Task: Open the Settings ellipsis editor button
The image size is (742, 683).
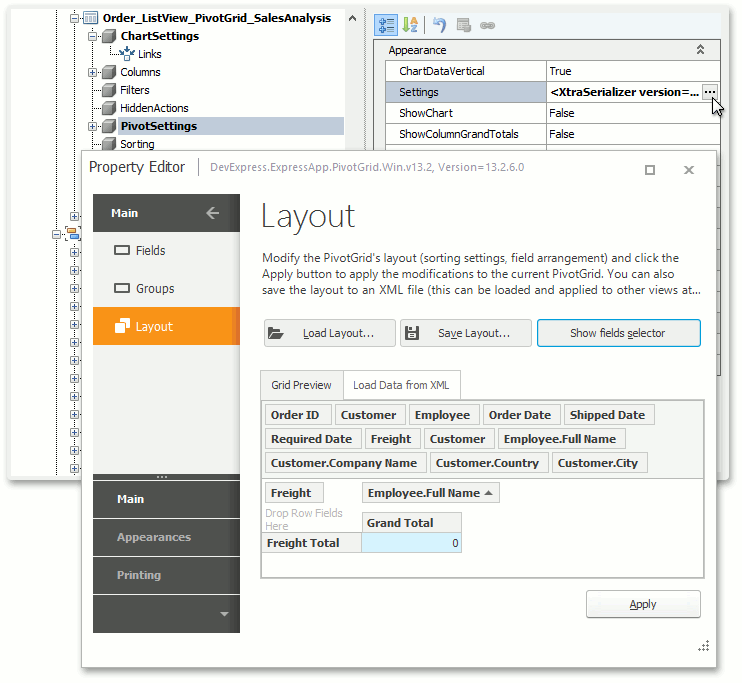Action: point(709,92)
